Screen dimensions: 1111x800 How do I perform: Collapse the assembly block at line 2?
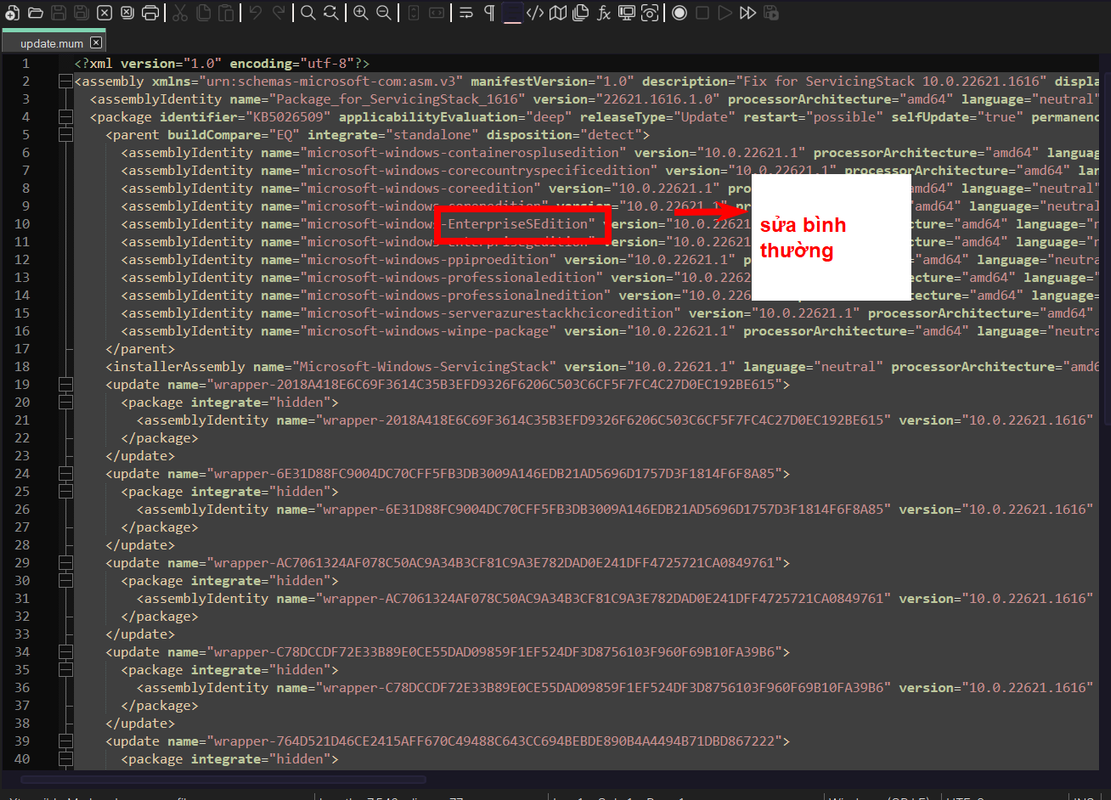pos(65,81)
